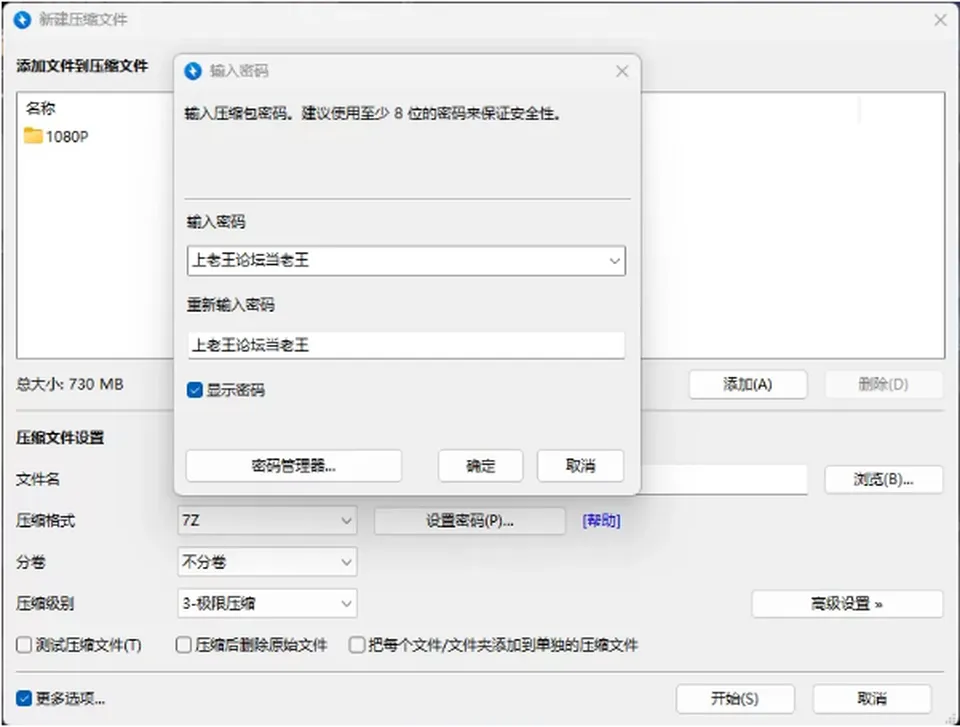This screenshot has width=960, height=727.
Task: Select the 1080P folder icon in file list
Action: [x=33, y=135]
